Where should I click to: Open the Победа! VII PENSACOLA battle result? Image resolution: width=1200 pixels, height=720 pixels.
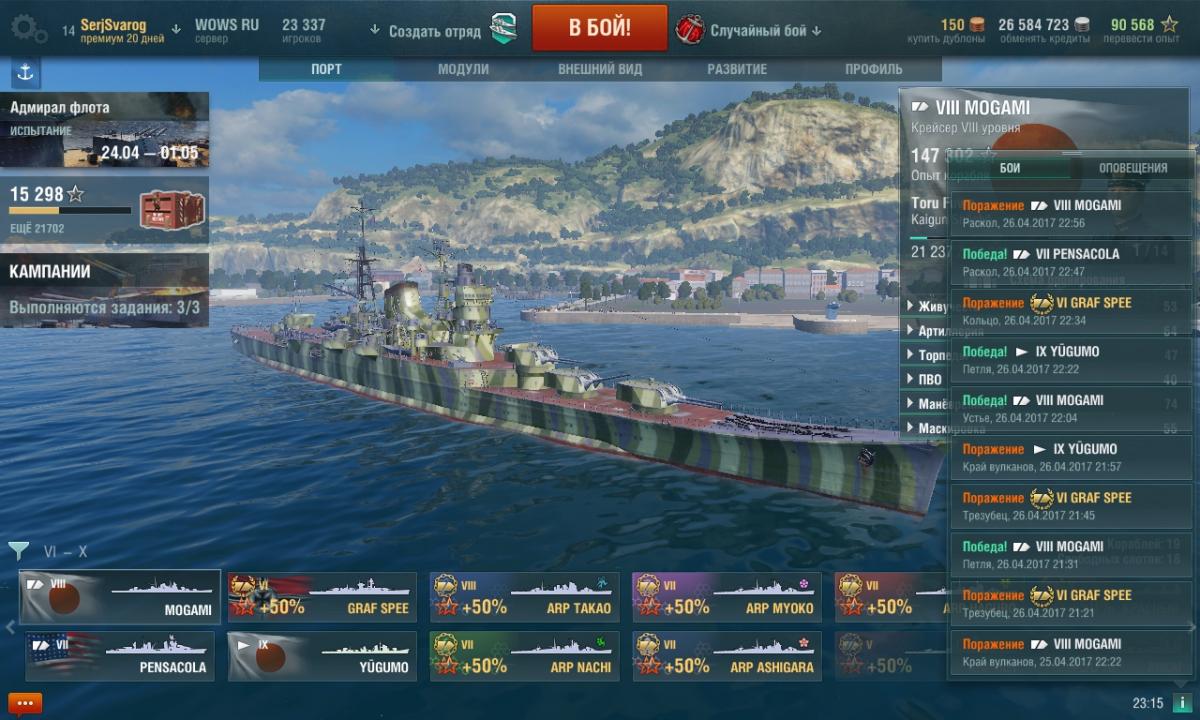(x=1070, y=262)
